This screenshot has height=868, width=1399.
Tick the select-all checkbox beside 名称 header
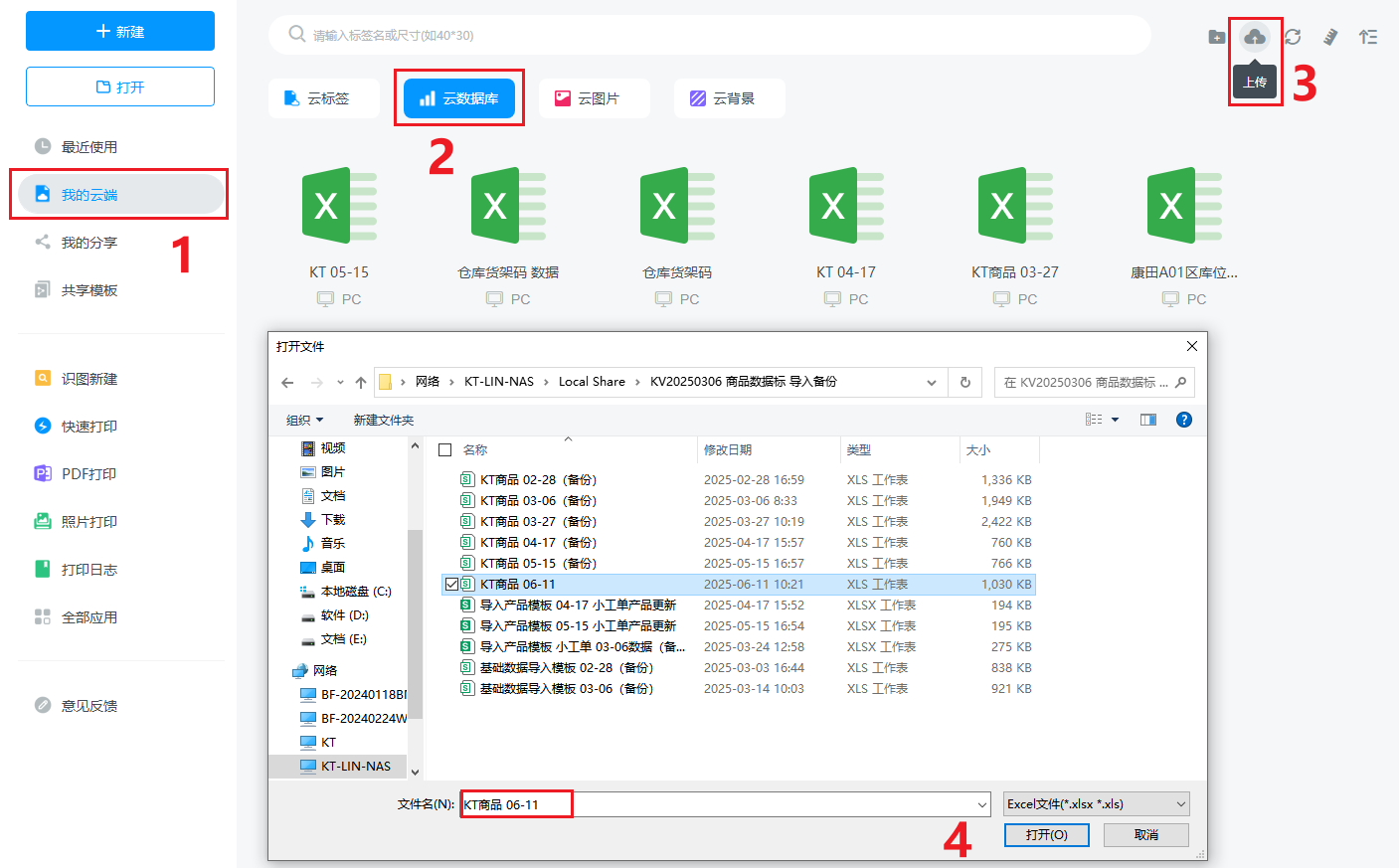(x=445, y=450)
